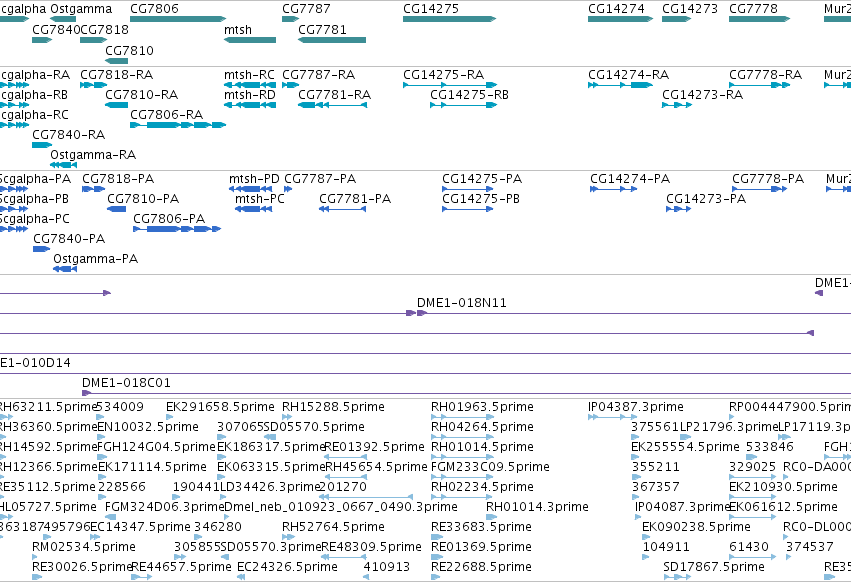
Task: Click the IP04387.3prime EST label
Action: [636, 407]
